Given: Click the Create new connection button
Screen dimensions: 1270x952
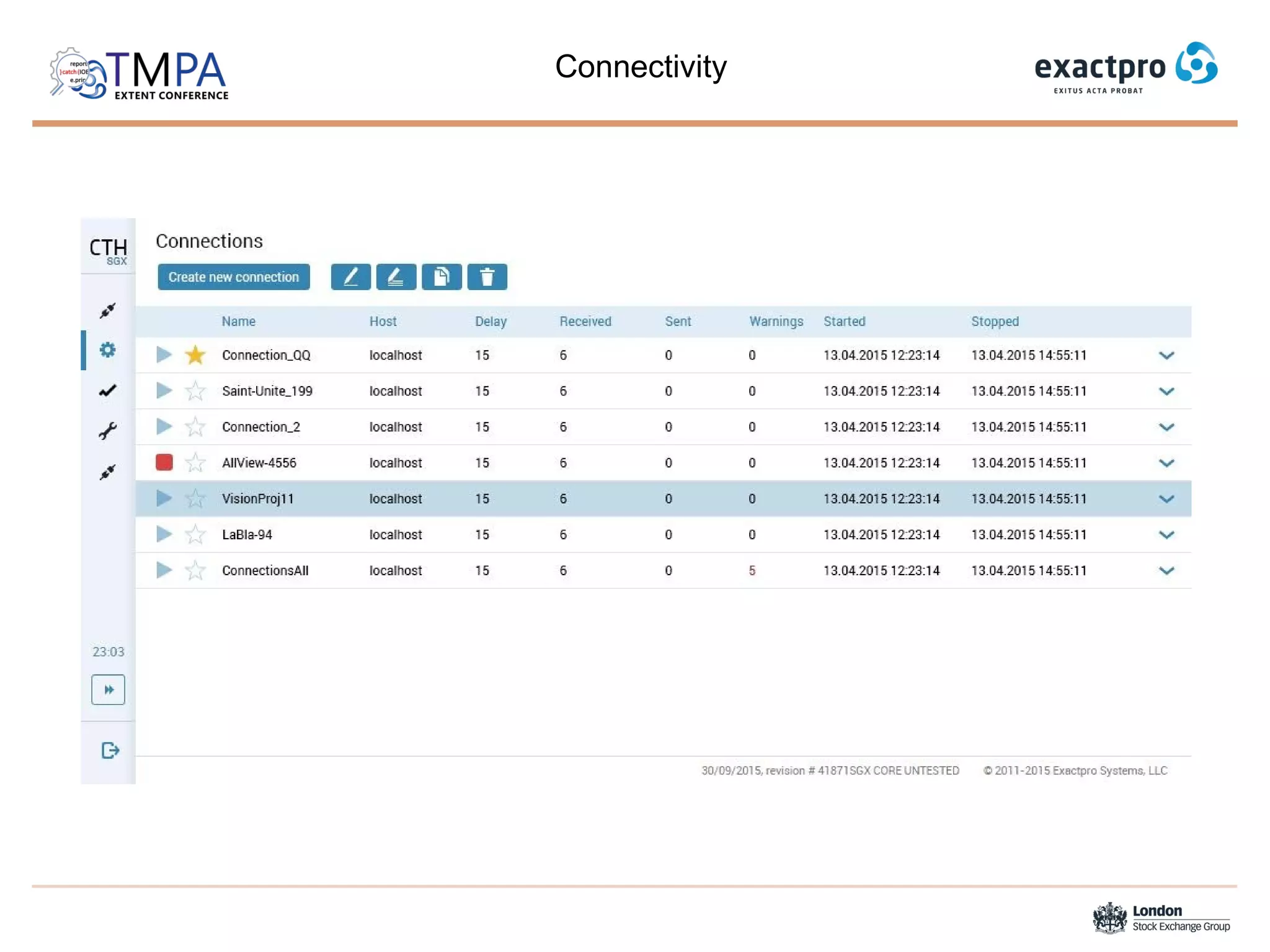Looking at the screenshot, I should pos(234,276).
